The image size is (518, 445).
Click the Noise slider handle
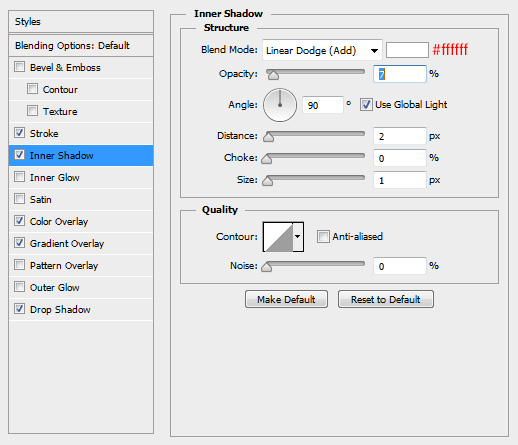click(x=266, y=267)
